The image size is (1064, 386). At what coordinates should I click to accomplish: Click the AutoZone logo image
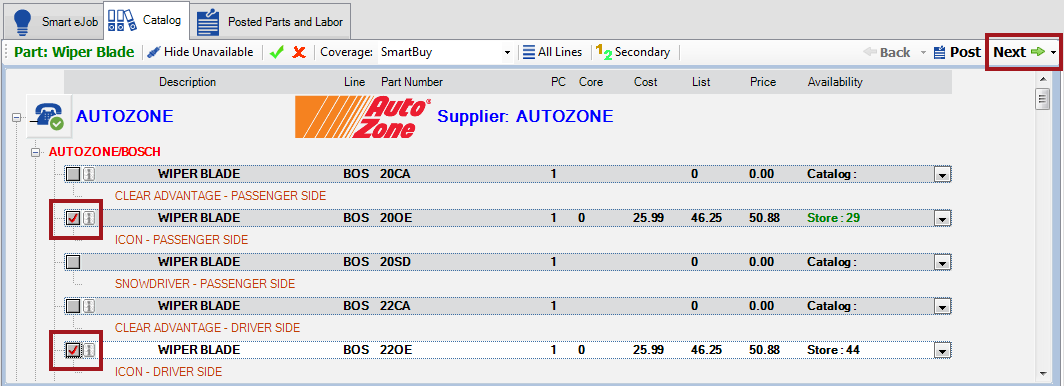[x=364, y=117]
